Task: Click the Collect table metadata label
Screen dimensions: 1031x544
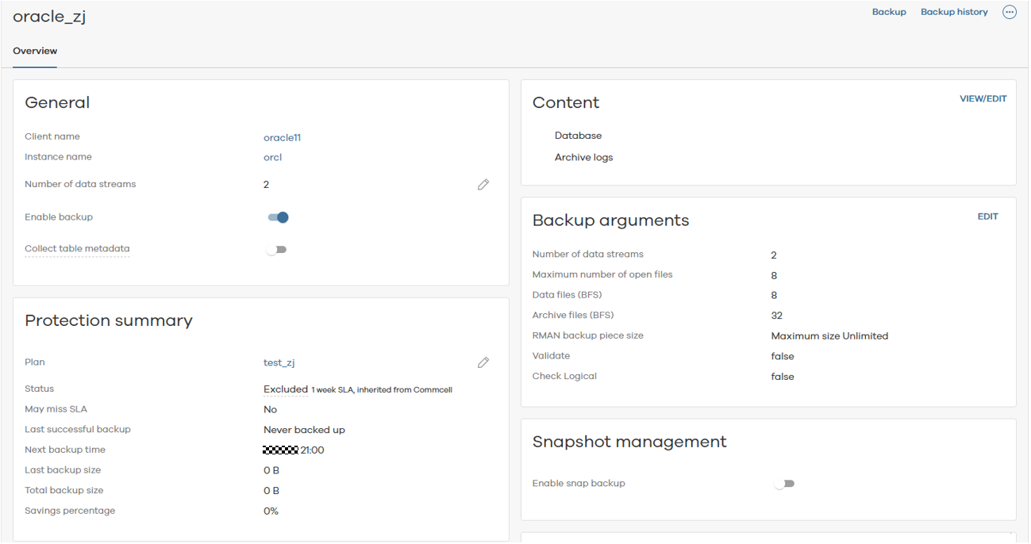Action: 77,249
